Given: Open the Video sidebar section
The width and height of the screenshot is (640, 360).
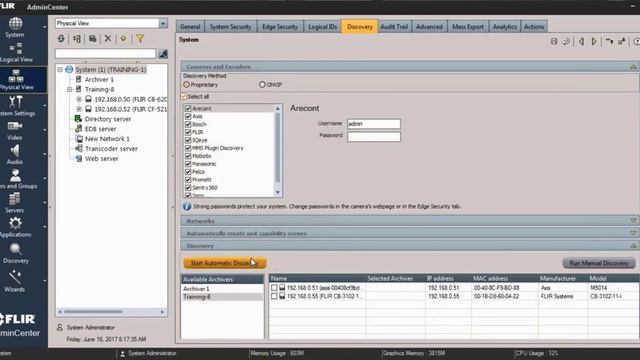Looking at the screenshot, I should (15, 131).
